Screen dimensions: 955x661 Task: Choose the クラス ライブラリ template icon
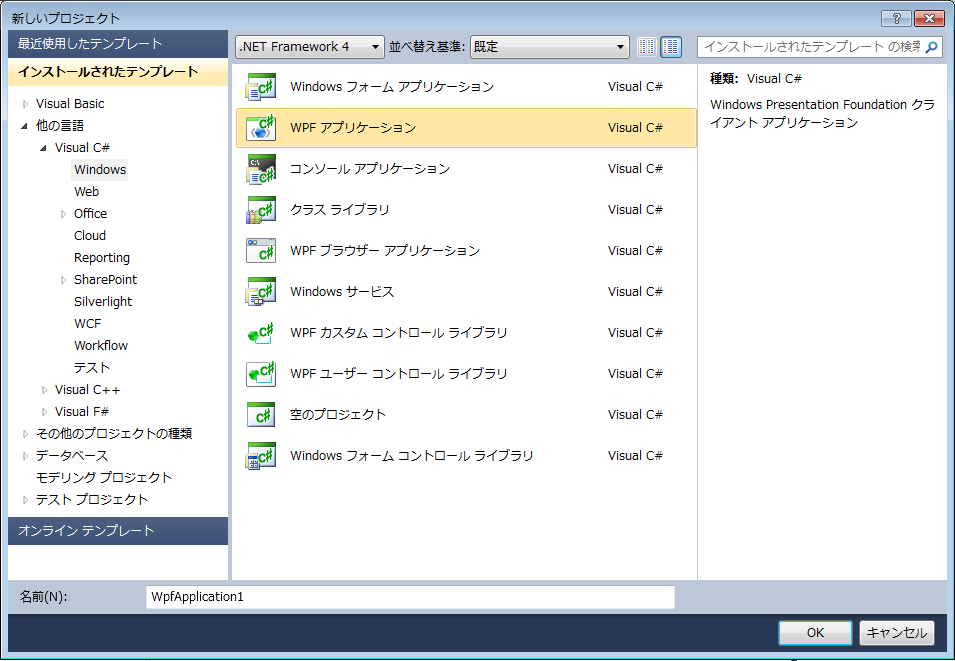pos(260,210)
